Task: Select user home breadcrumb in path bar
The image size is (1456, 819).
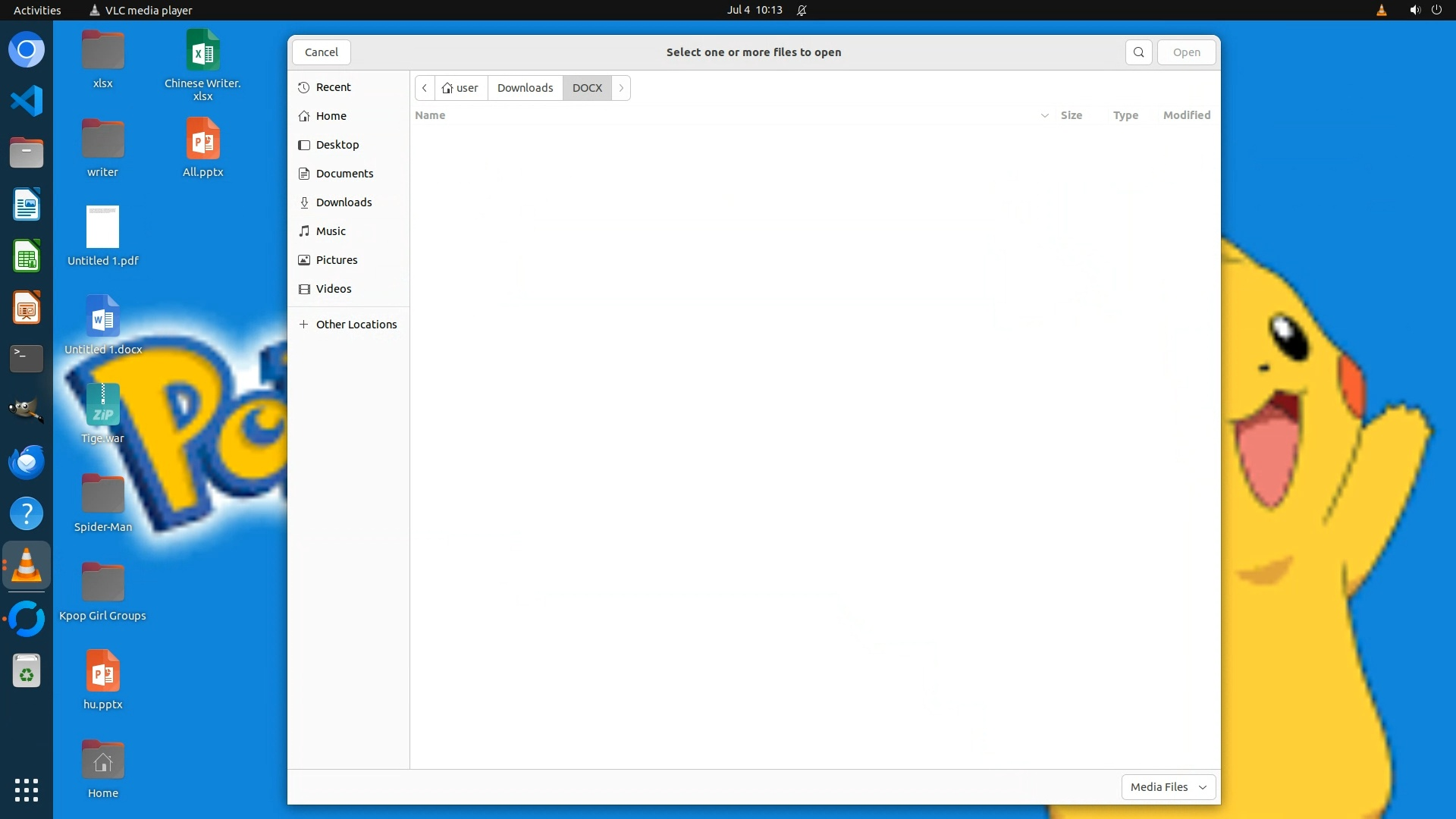Action: click(x=460, y=88)
